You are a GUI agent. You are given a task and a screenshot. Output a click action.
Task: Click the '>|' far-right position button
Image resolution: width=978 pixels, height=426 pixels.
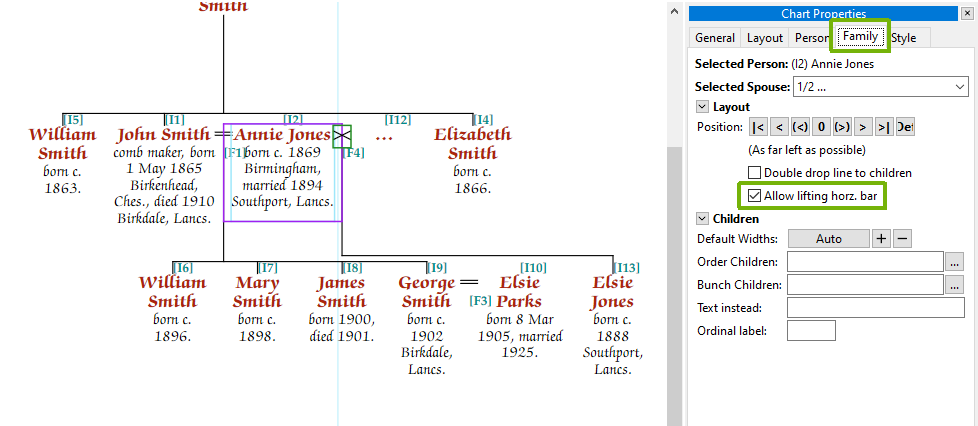pos(883,127)
